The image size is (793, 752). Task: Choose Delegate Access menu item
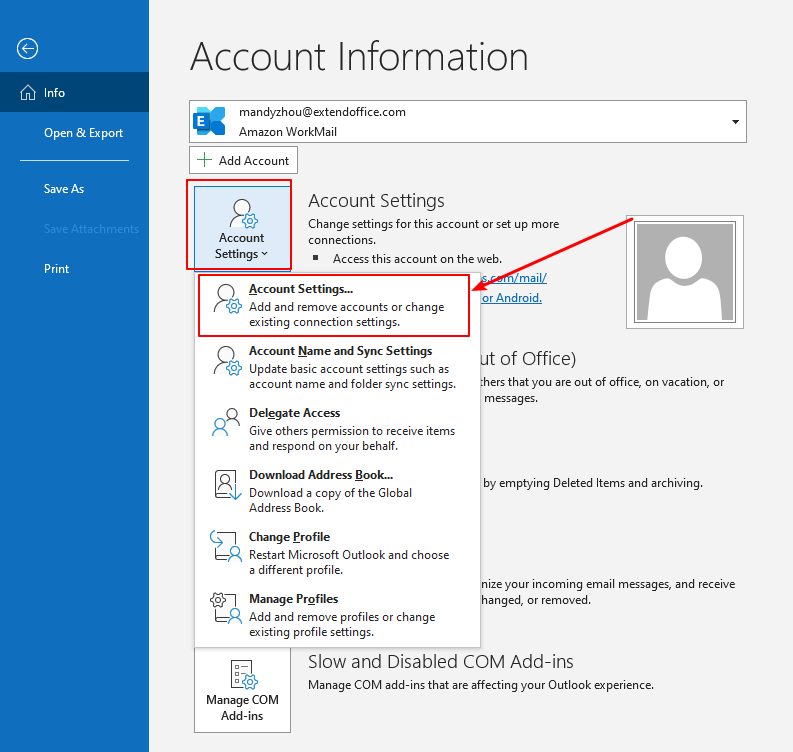pyautogui.click(x=337, y=429)
